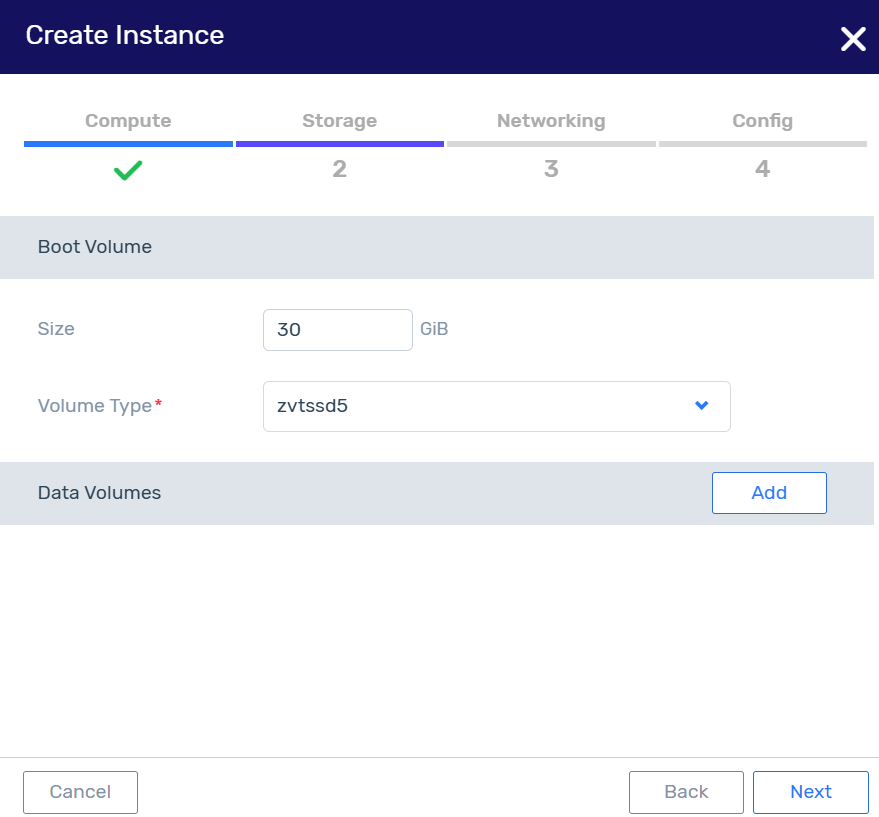Click the green checkmark on the Compute step

point(127,169)
